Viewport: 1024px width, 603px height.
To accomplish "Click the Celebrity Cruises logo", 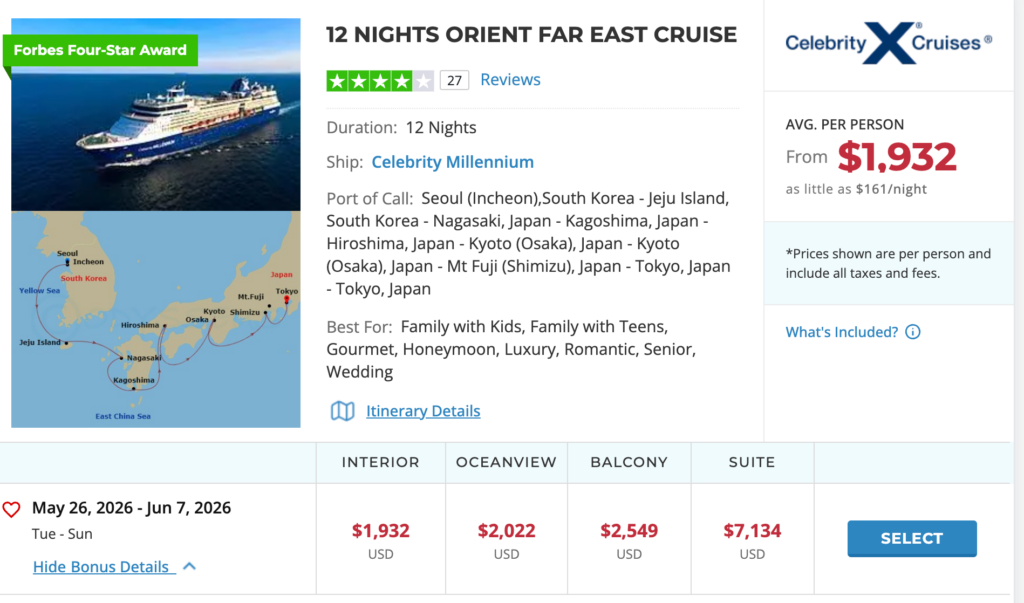I will pos(888,43).
